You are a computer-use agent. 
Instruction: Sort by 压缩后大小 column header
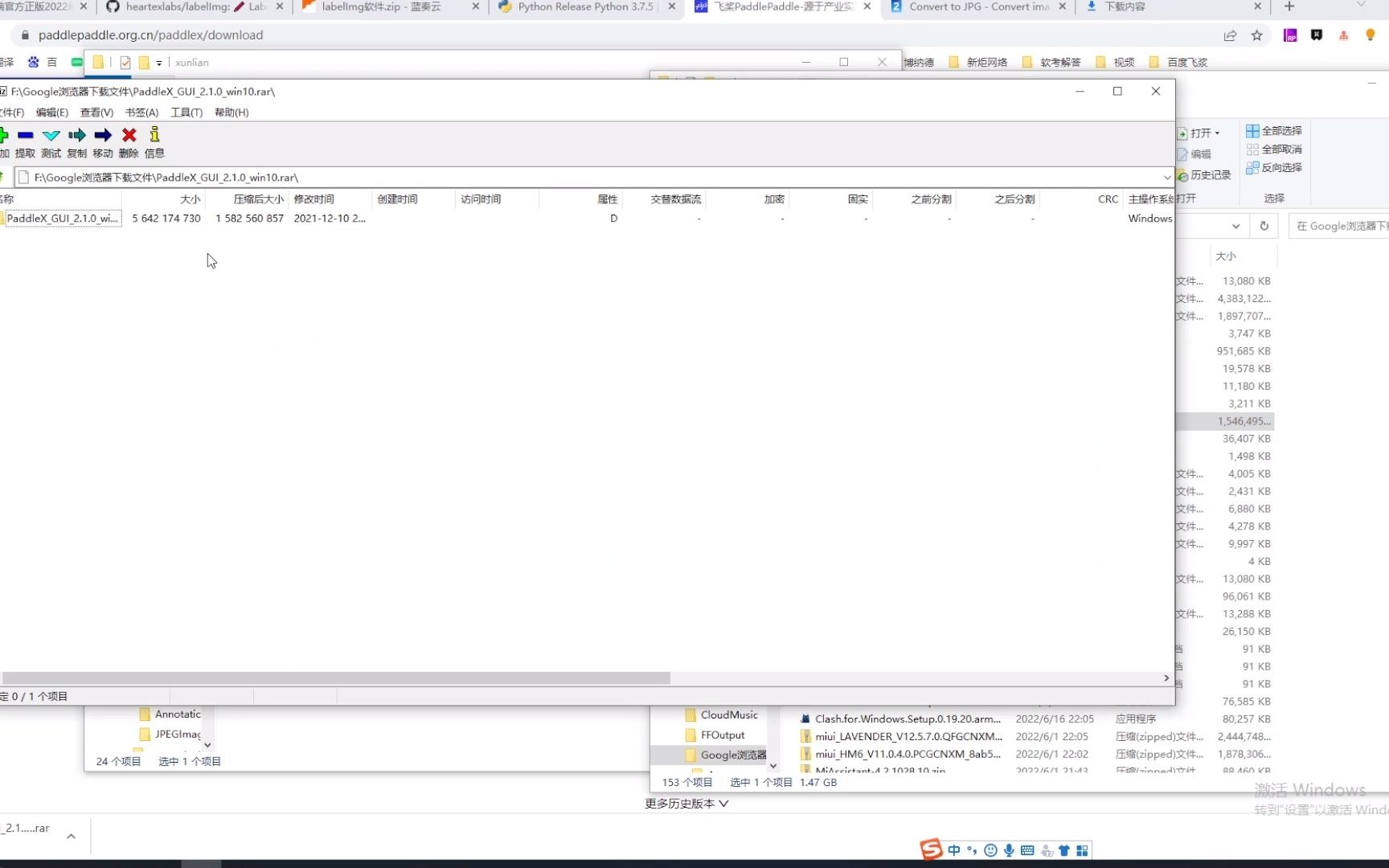click(258, 199)
